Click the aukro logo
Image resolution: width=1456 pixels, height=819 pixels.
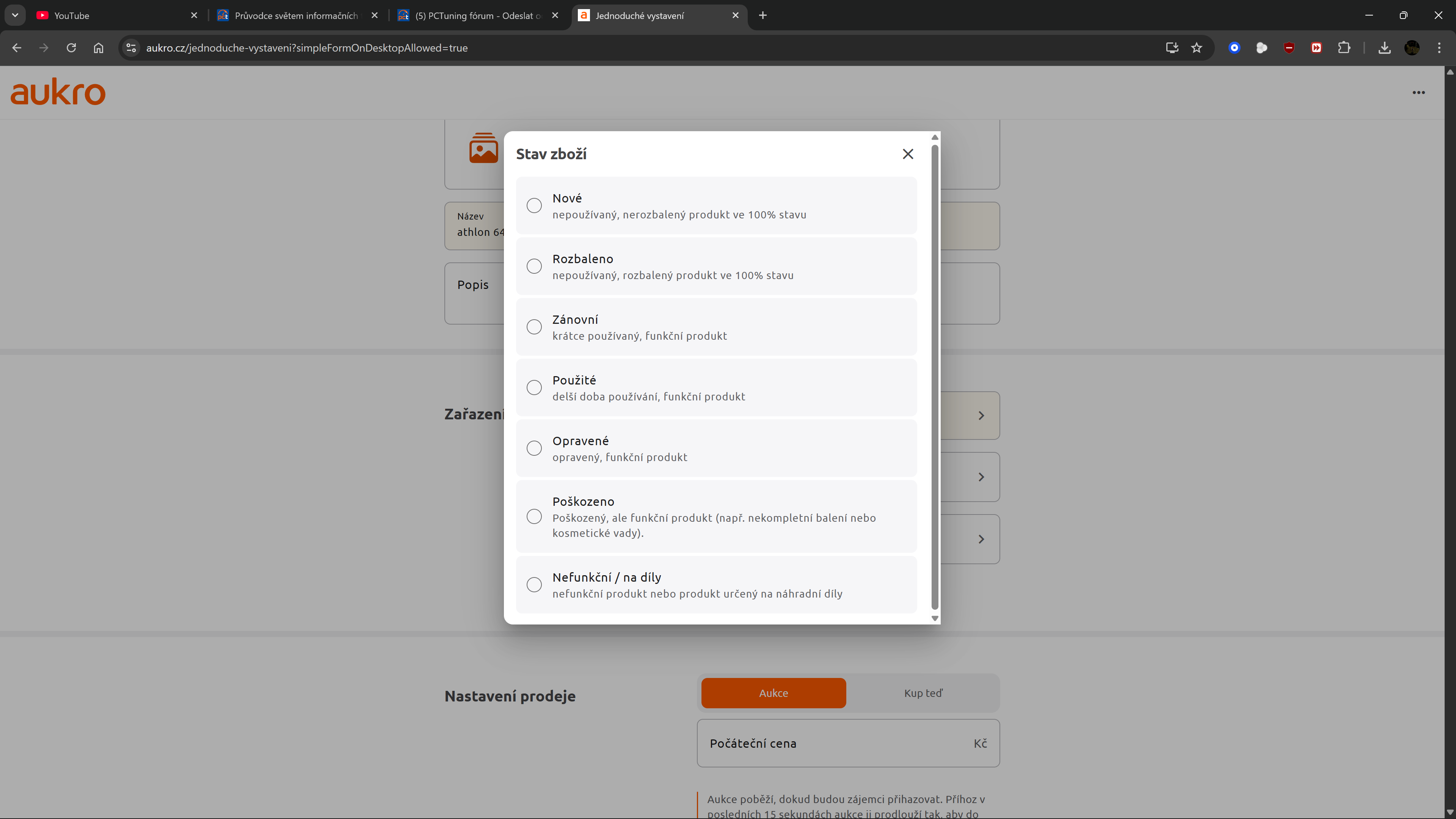tap(58, 92)
